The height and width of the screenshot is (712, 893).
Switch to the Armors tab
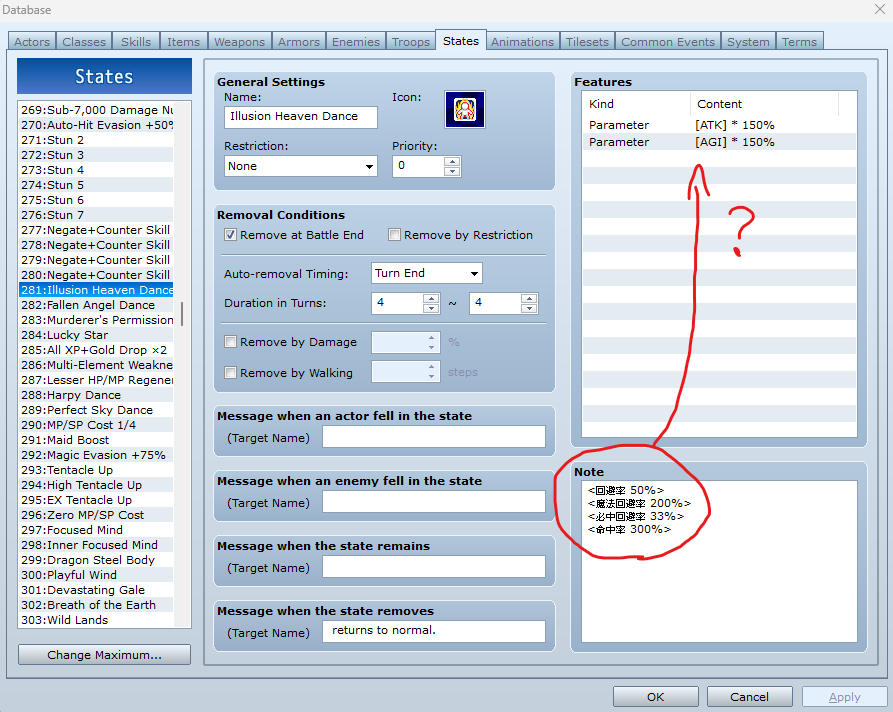[299, 42]
